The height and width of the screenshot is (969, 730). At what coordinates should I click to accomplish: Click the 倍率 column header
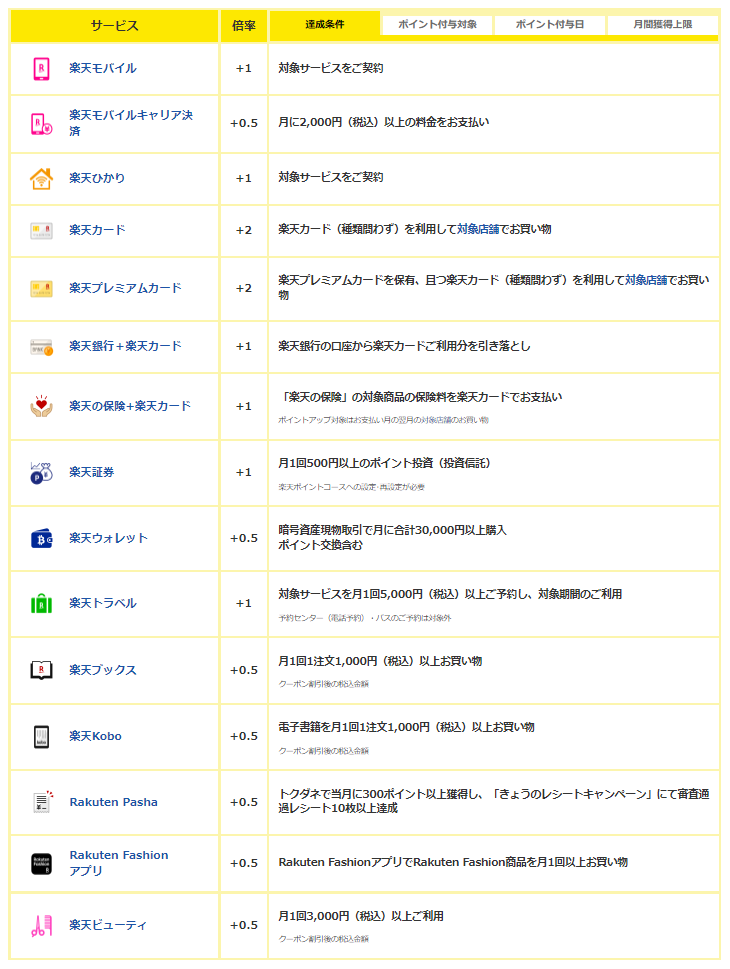pos(244,26)
